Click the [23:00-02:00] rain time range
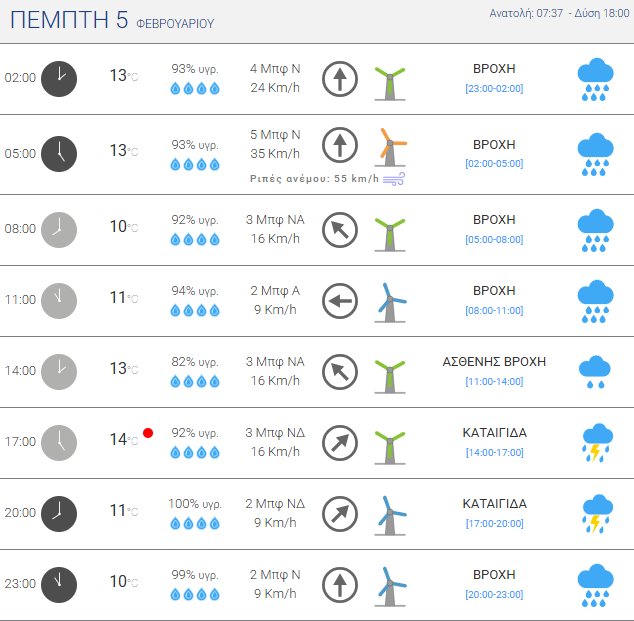This screenshot has width=634, height=621. (494, 88)
